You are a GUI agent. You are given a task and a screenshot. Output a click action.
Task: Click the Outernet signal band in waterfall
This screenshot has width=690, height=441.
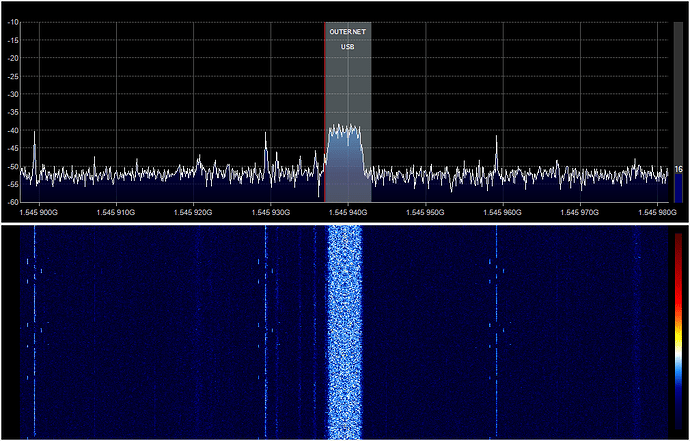pos(345,332)
